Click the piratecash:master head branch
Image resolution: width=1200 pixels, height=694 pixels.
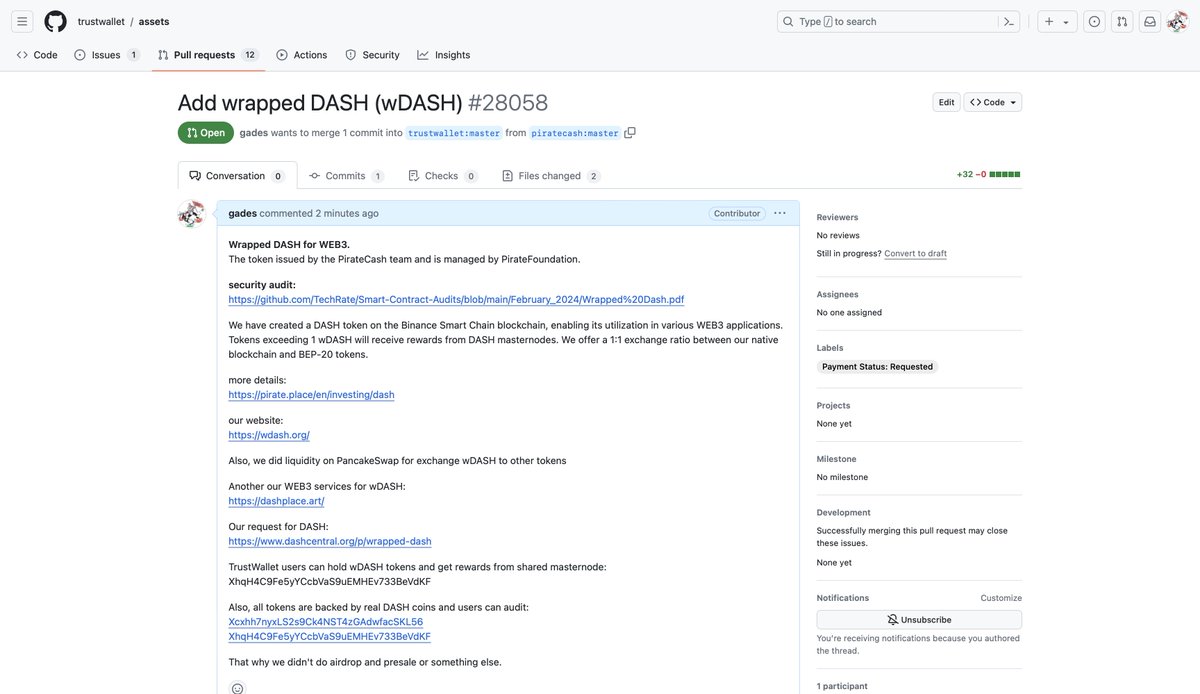pyautogui.click(x=574, y=132)
